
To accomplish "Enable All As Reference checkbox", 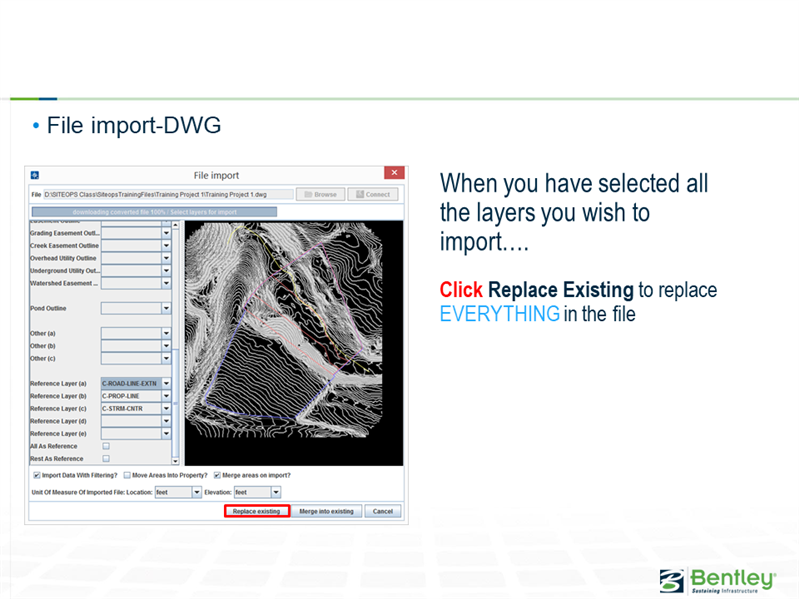I will click(x=106, y=446).
